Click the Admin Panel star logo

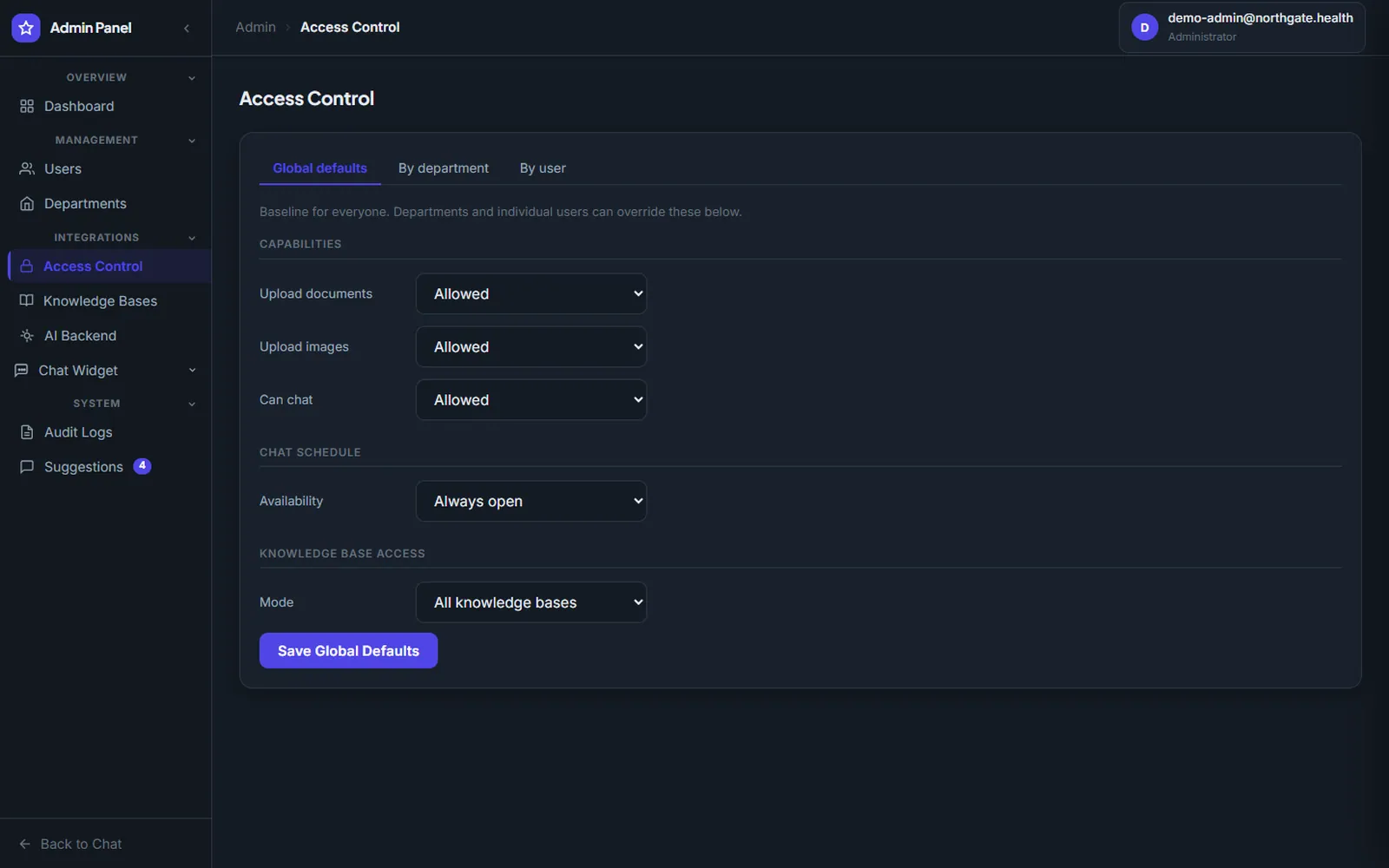(26, 28)
